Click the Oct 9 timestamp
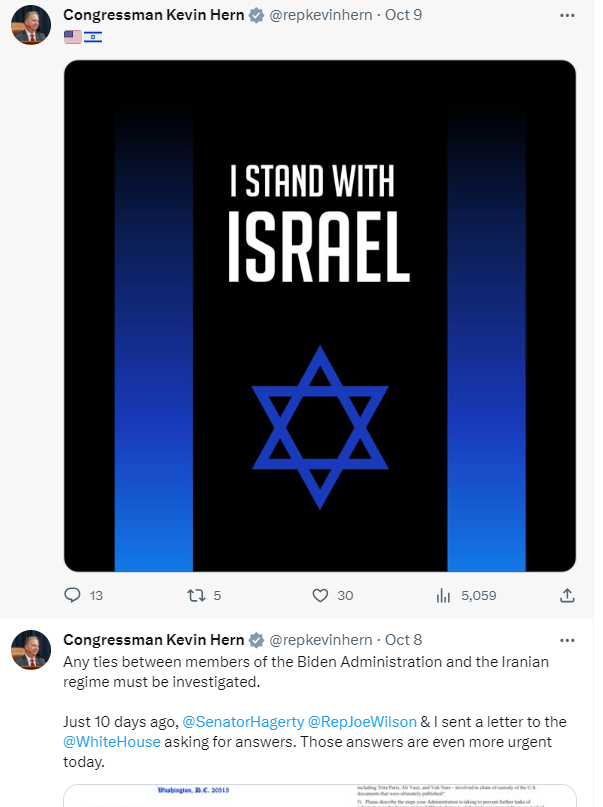Image resolution: width=603 pixels, height=807 pixels. tap(404, 16)
